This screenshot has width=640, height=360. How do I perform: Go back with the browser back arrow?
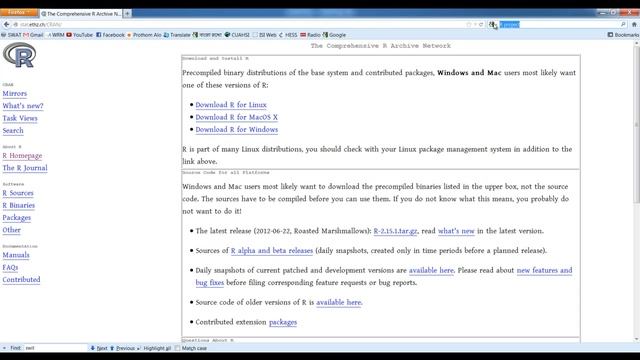(x=6, y=24)
